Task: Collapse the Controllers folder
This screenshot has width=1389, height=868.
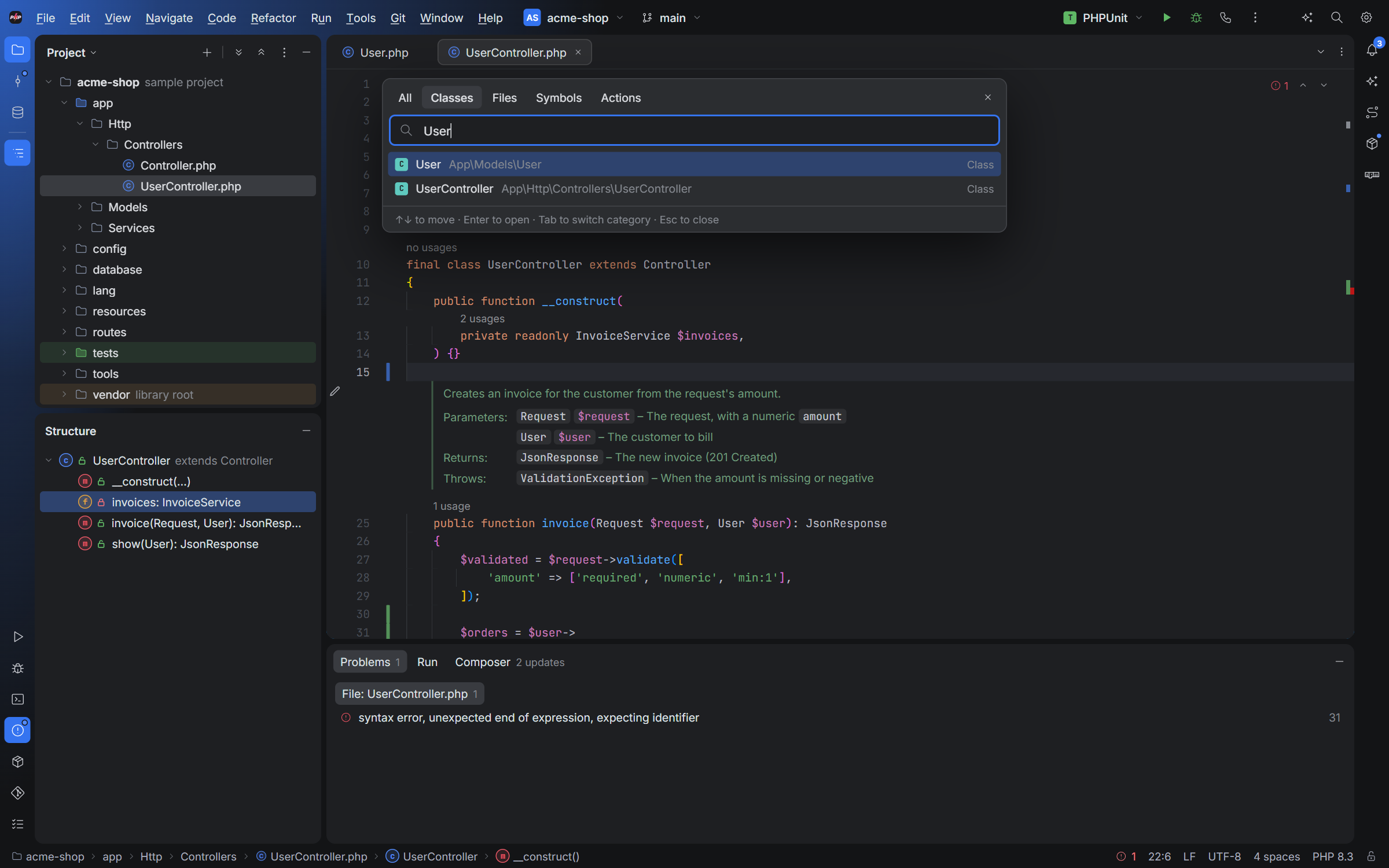Action: (95, 144)
